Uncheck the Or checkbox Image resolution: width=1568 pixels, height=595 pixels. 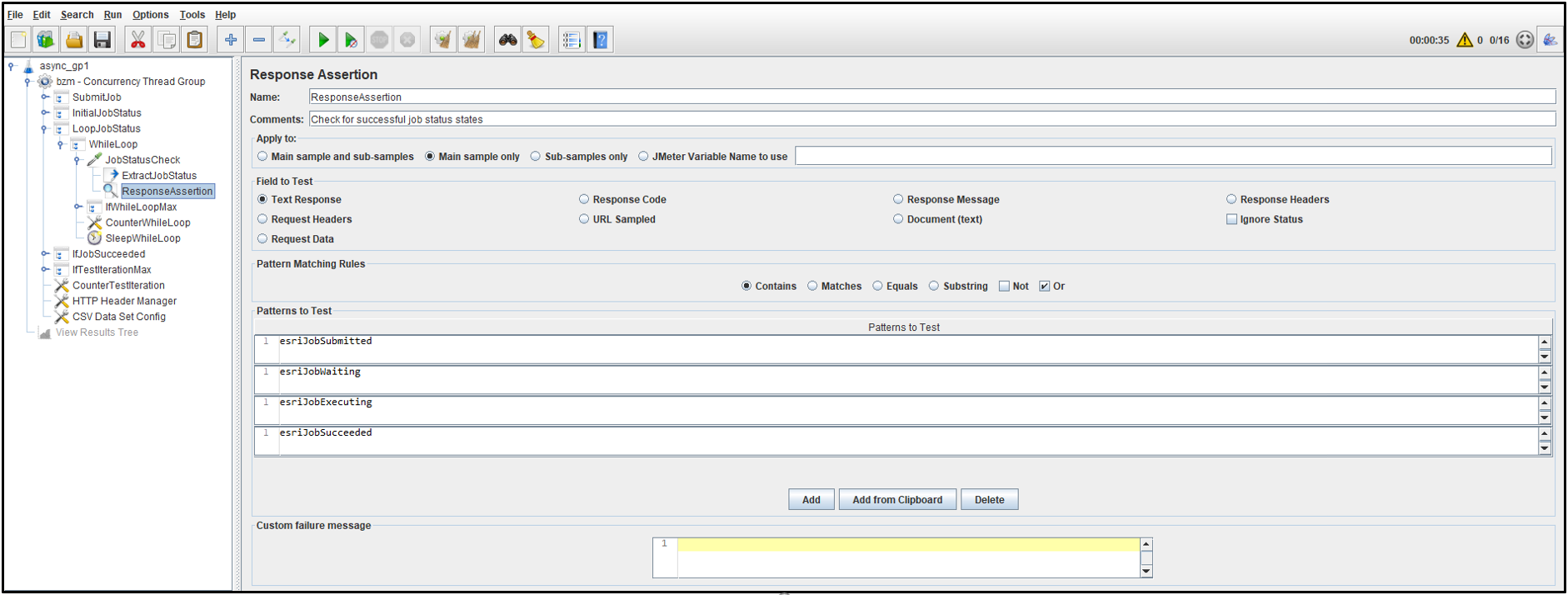[x=1044, y=286]
